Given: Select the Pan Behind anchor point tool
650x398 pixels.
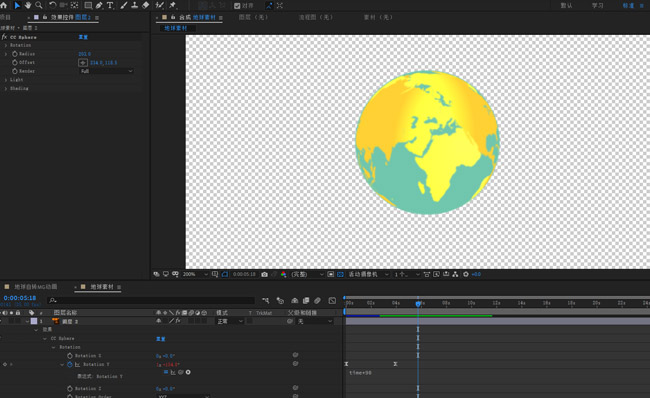Looking at the screenshot, I should (x=75, y=5).
